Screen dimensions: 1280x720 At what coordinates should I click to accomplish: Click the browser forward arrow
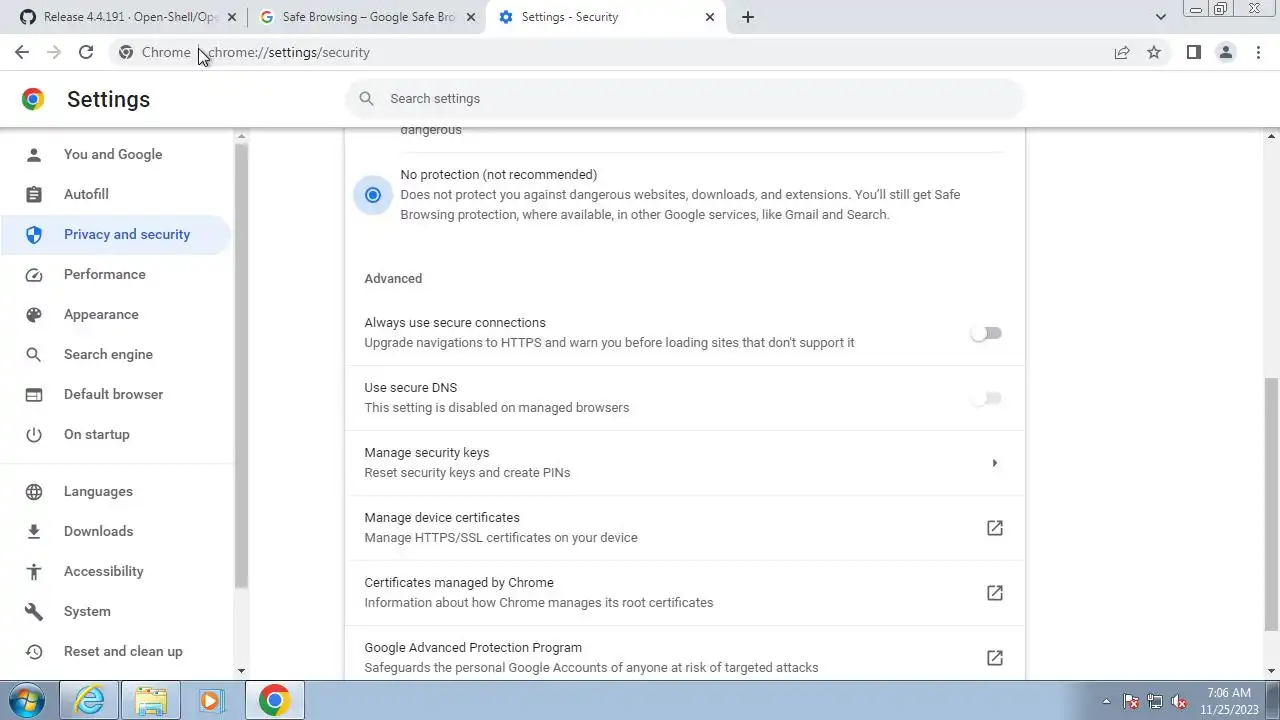point(54,52)
